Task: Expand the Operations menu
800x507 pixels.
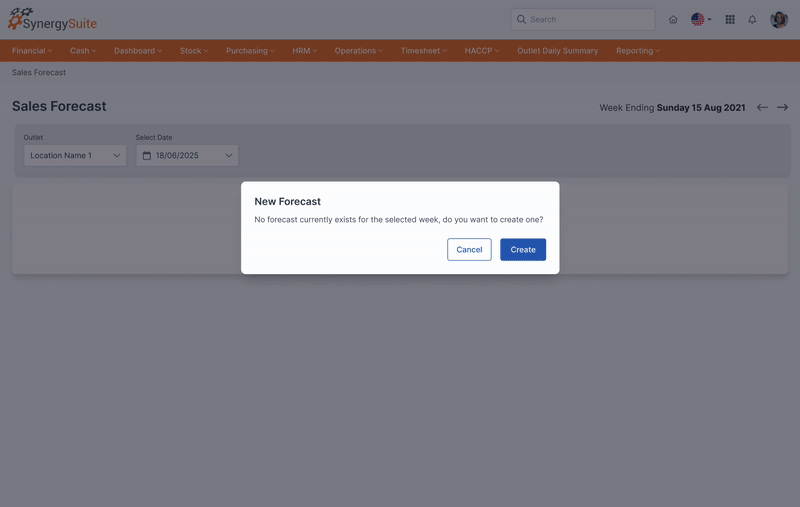Action: click(x=358, y=50)
